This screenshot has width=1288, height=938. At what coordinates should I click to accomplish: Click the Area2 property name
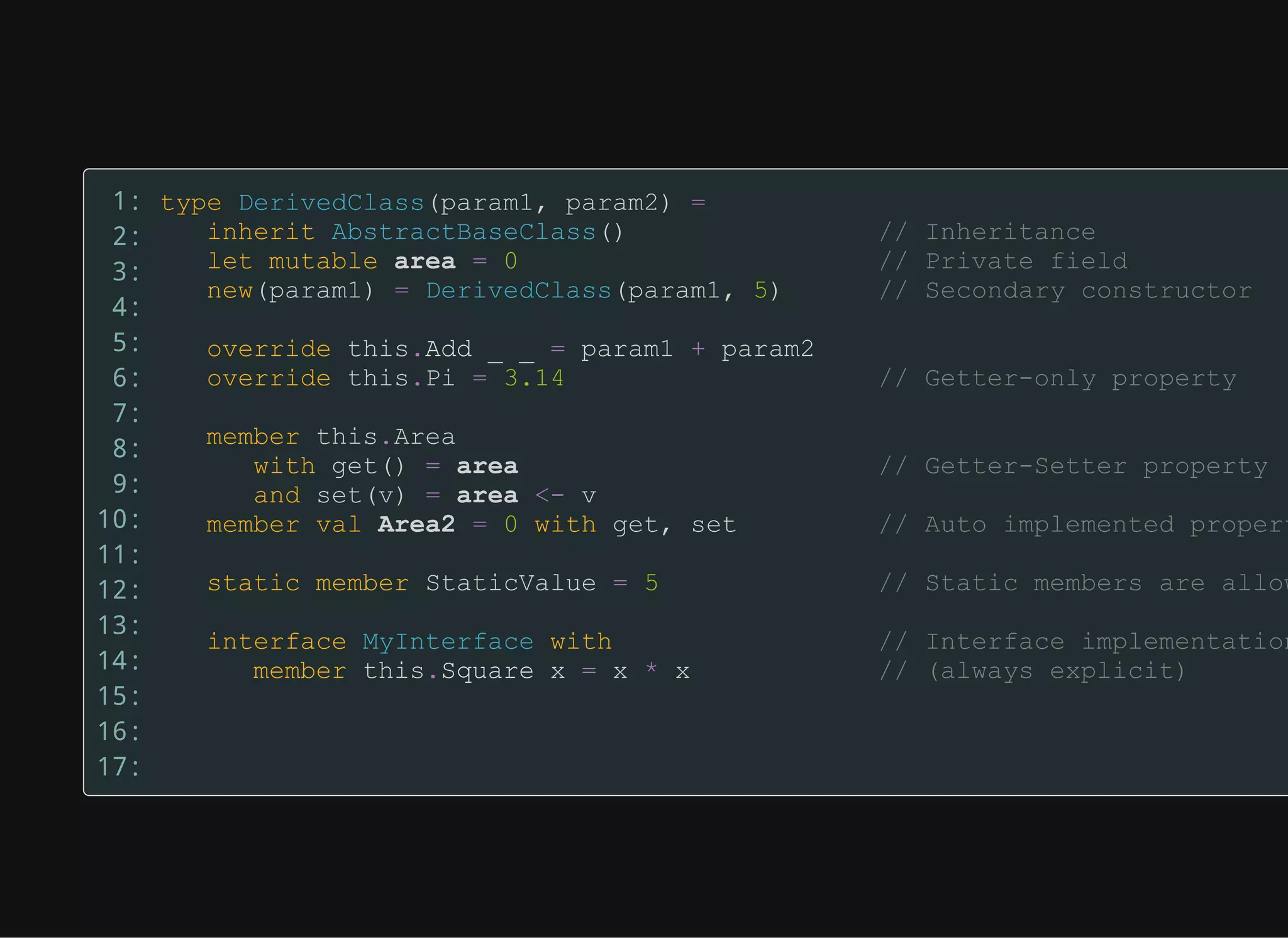click(416, 525)
